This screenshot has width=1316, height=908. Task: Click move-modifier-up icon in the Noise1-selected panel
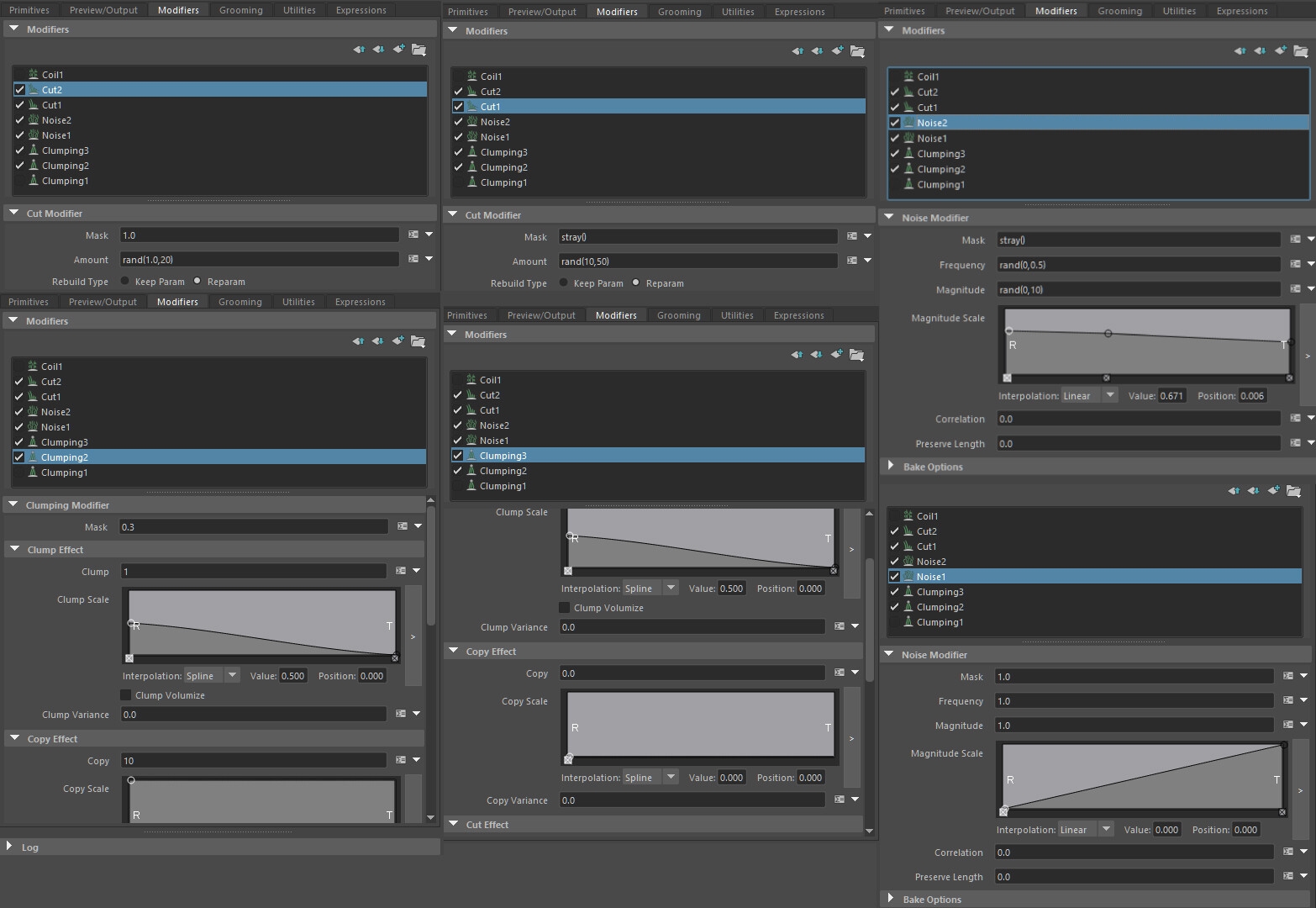click(1234, 491)
